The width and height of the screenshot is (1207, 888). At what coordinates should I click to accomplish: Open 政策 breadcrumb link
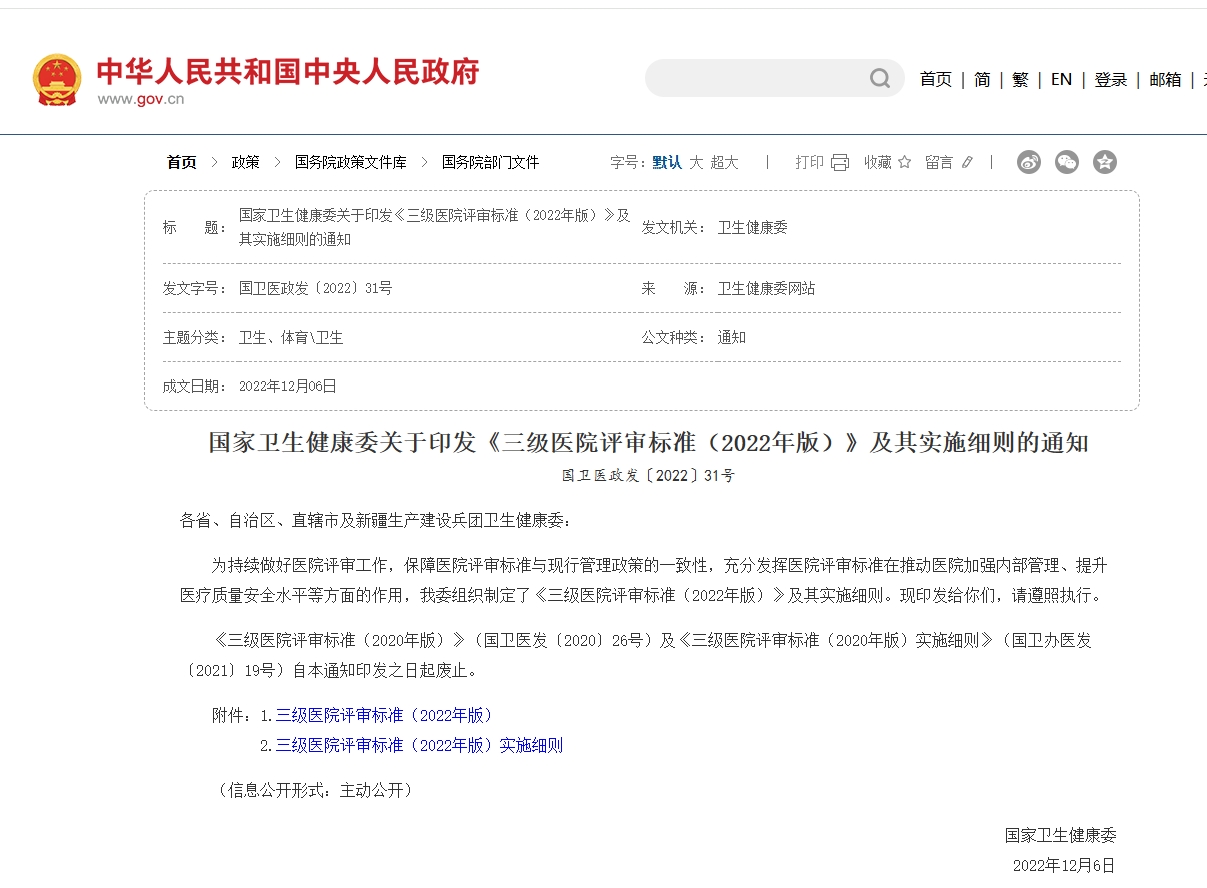coord(245,162)
